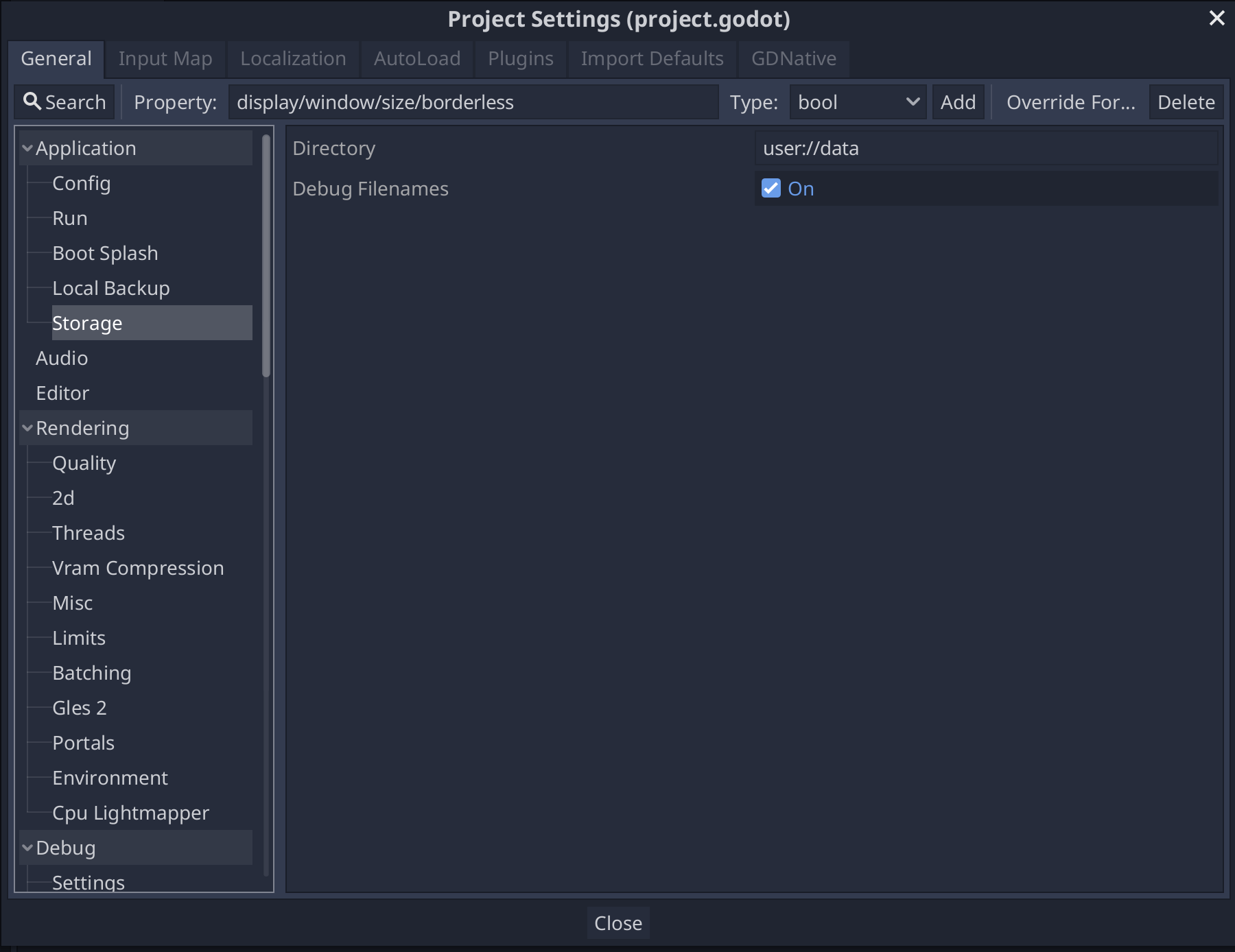Image resolution: width=1235 pixels, height=952 pixels.
Task: Click the Directory property label
Action: 334,148
